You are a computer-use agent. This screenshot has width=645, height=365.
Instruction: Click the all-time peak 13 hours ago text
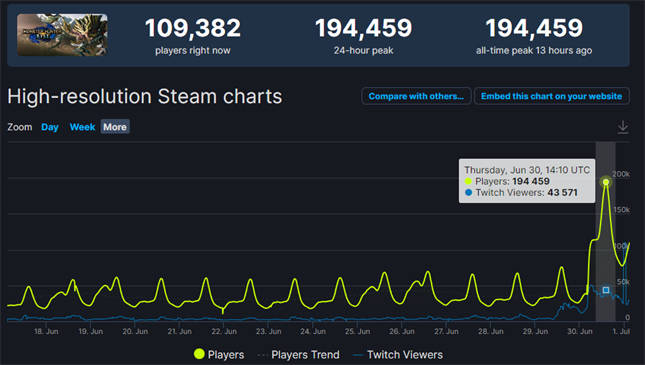[x=534, y=51]
